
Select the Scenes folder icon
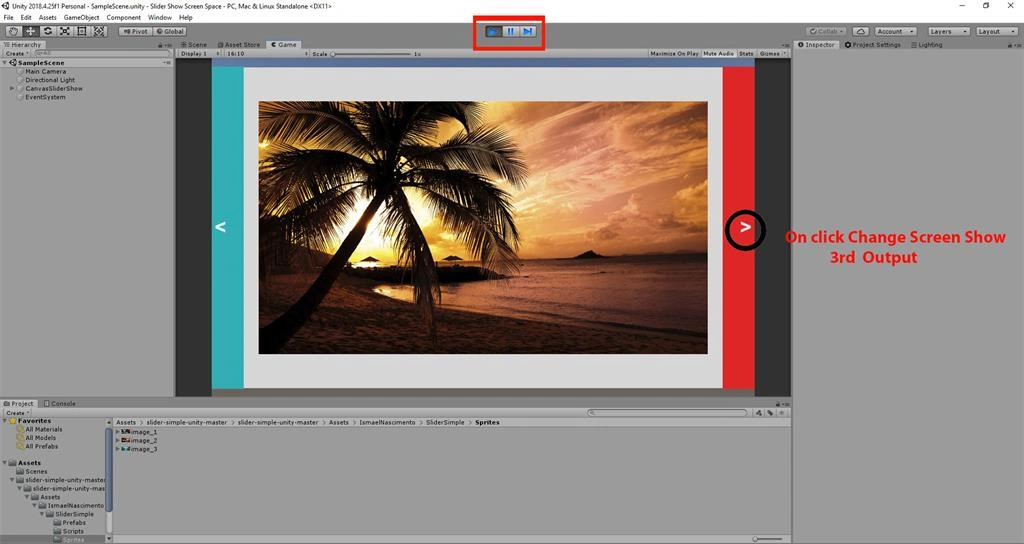click(20, 471)
